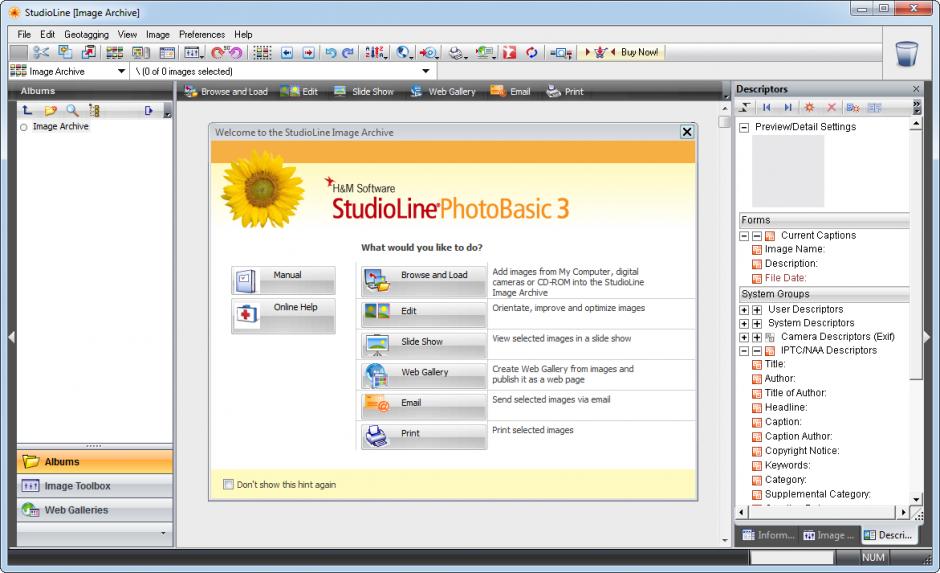Viewport: 940px width, 573px height.
Task: Click Browse and Load in welcome dialog
Action: pyautogui.click(x=424, y=281)
